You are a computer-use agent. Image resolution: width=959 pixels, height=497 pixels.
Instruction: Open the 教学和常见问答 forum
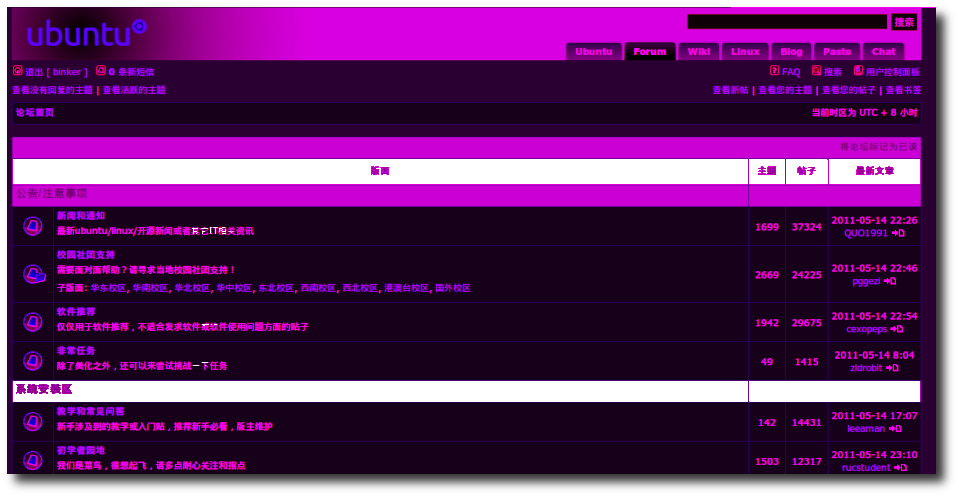tap(91, 411)
